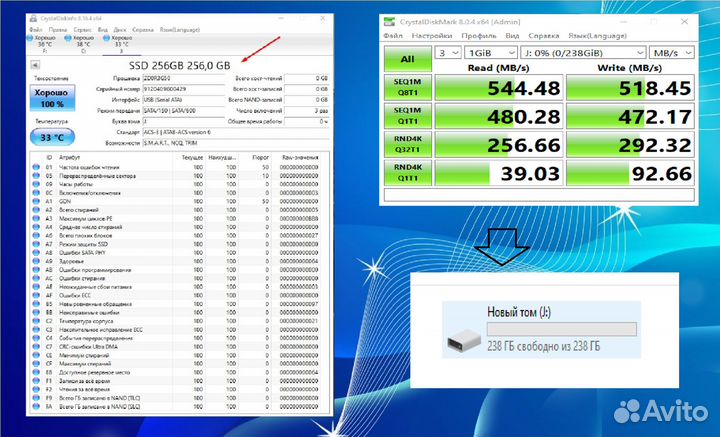720x437 pixels.
Task: Click the Raw-значения column header
Action: point(300,157)
